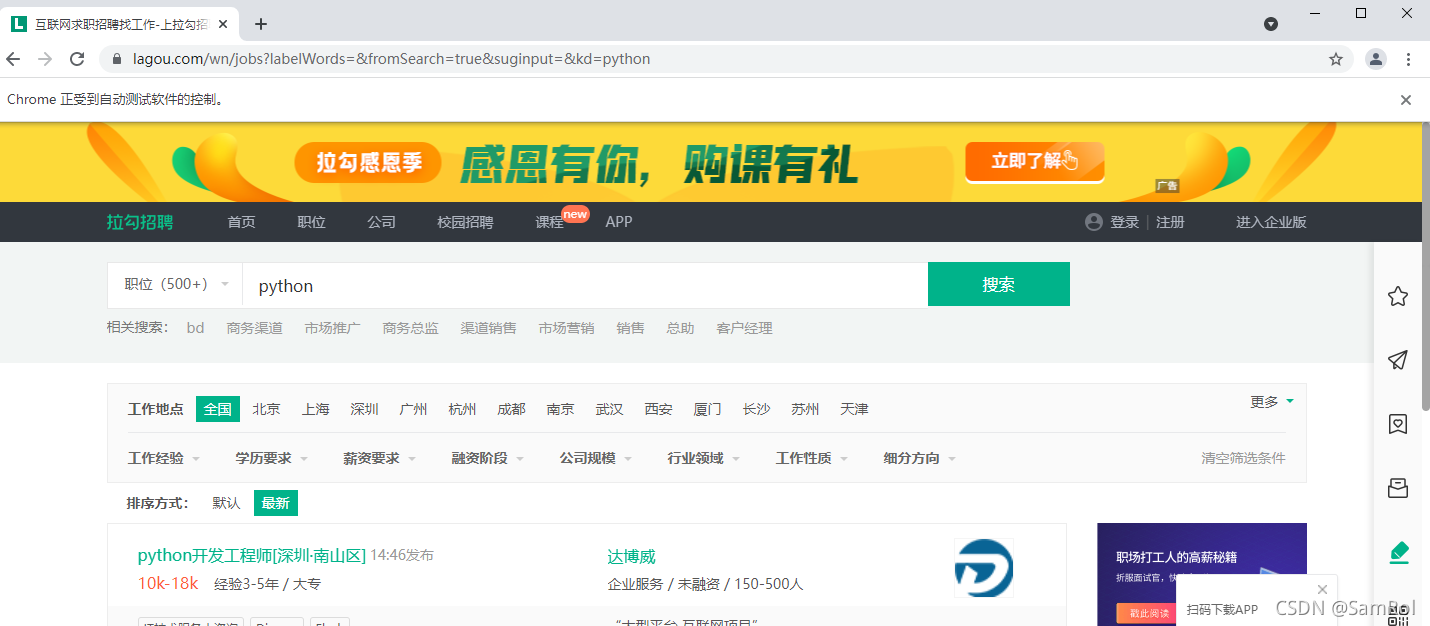Expand the 工作经验 filter
Viewport: 1430px width, 626px height.
click(x=164, y=458)
